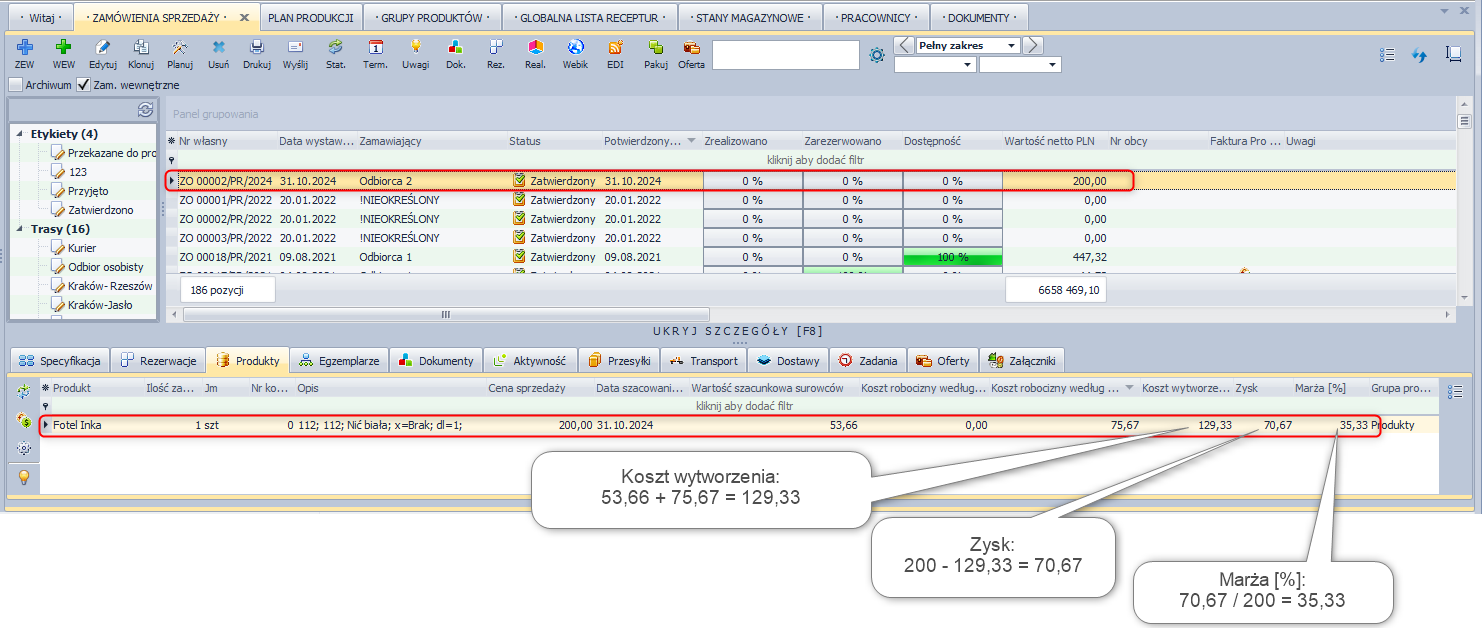The image size is (1482, 628).
Task: Open the Oferta toolbar icon
Action: pyautogui.click(x=691, y=48)
